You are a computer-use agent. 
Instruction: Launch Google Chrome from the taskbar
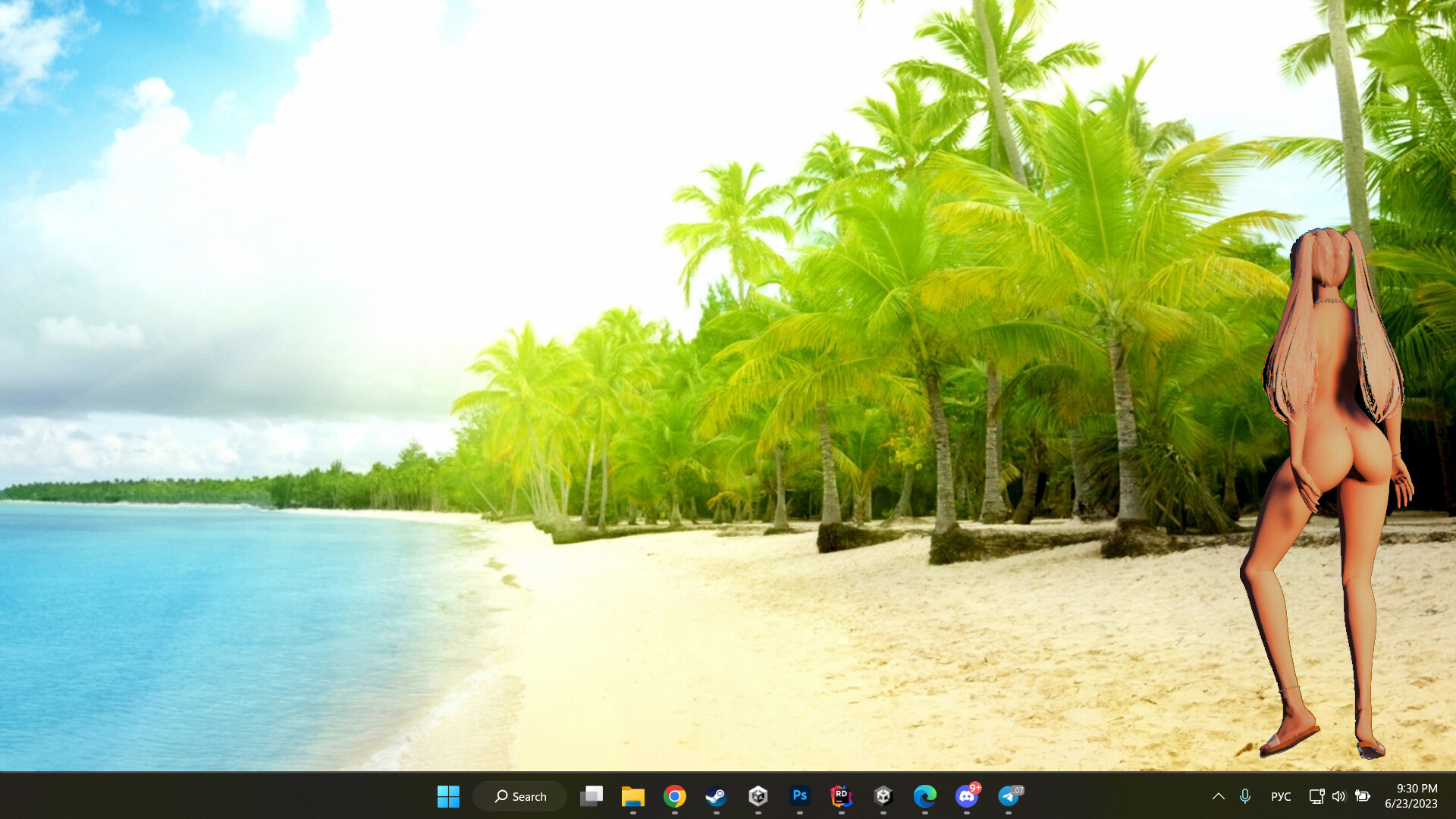pyautogui.click(x=674, y=796)
